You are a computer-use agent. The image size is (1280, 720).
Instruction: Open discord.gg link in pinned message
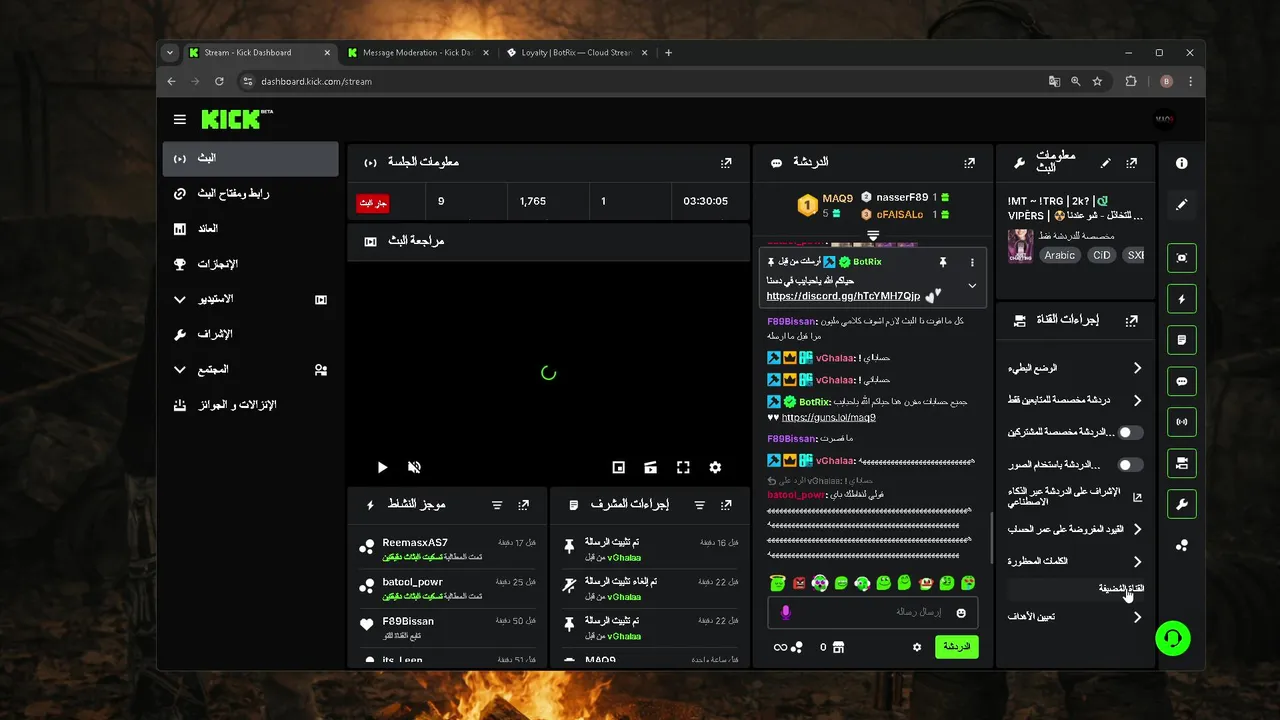coord(843,296)
